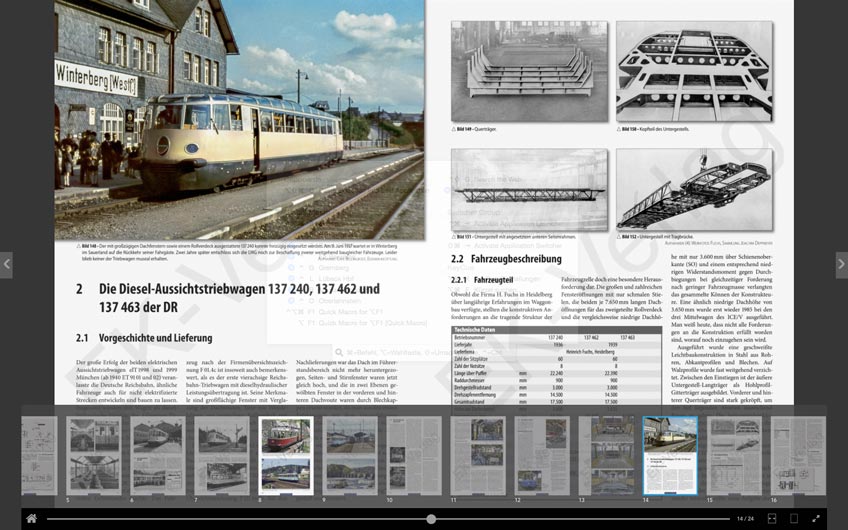Click the 'Länge über Puffer' table row
Image resolution: width=848 pixels, height=530 pixels.
[556, 373]
